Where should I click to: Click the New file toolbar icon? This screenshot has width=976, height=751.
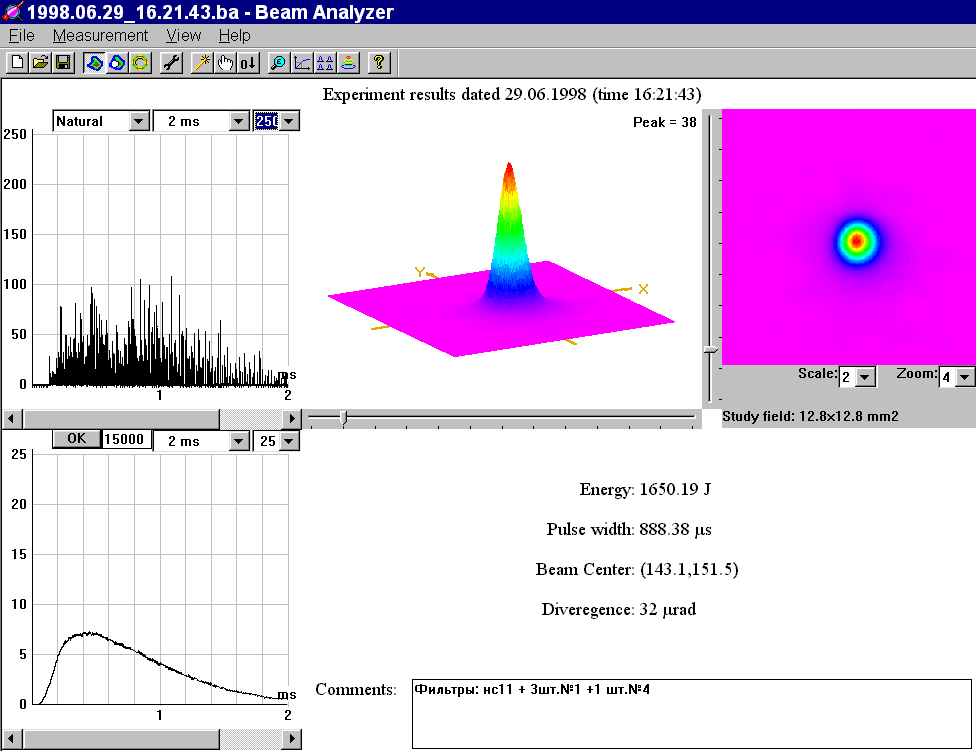pyautogui.click(x=17, y=62)
